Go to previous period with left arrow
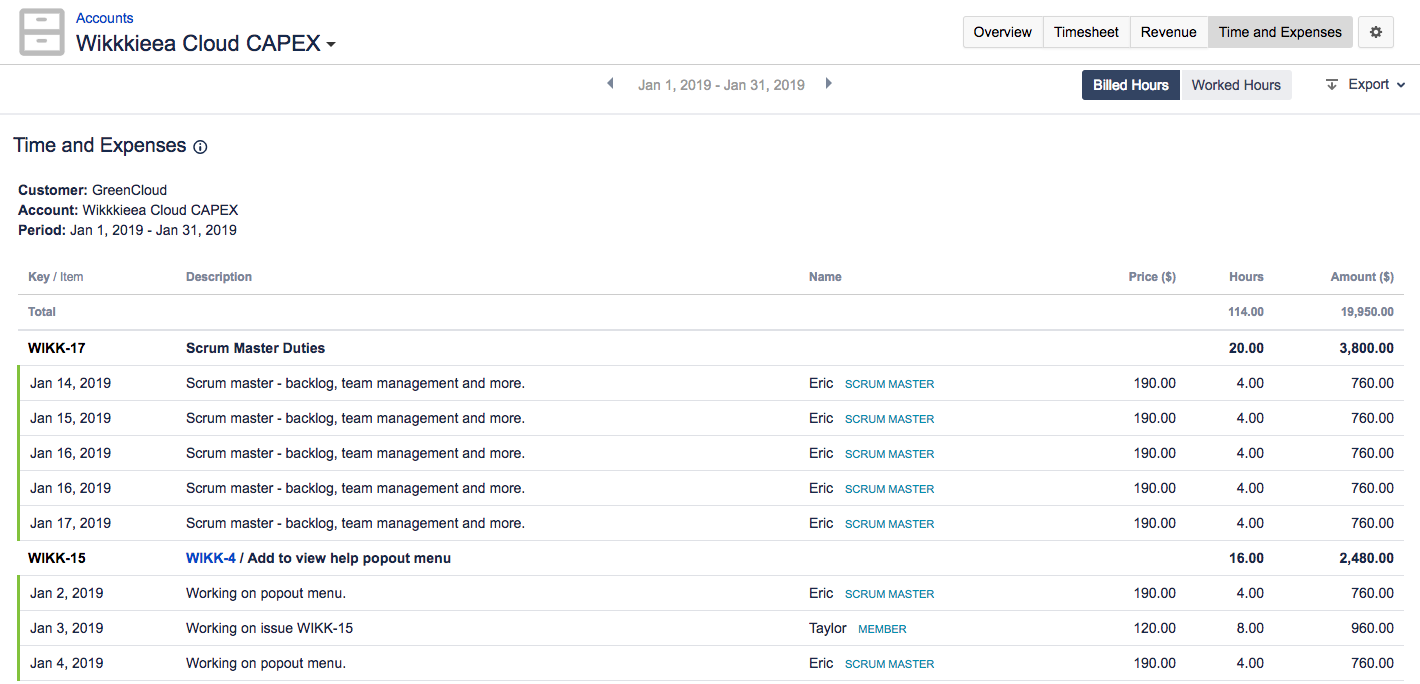 (x=610, y=84)
